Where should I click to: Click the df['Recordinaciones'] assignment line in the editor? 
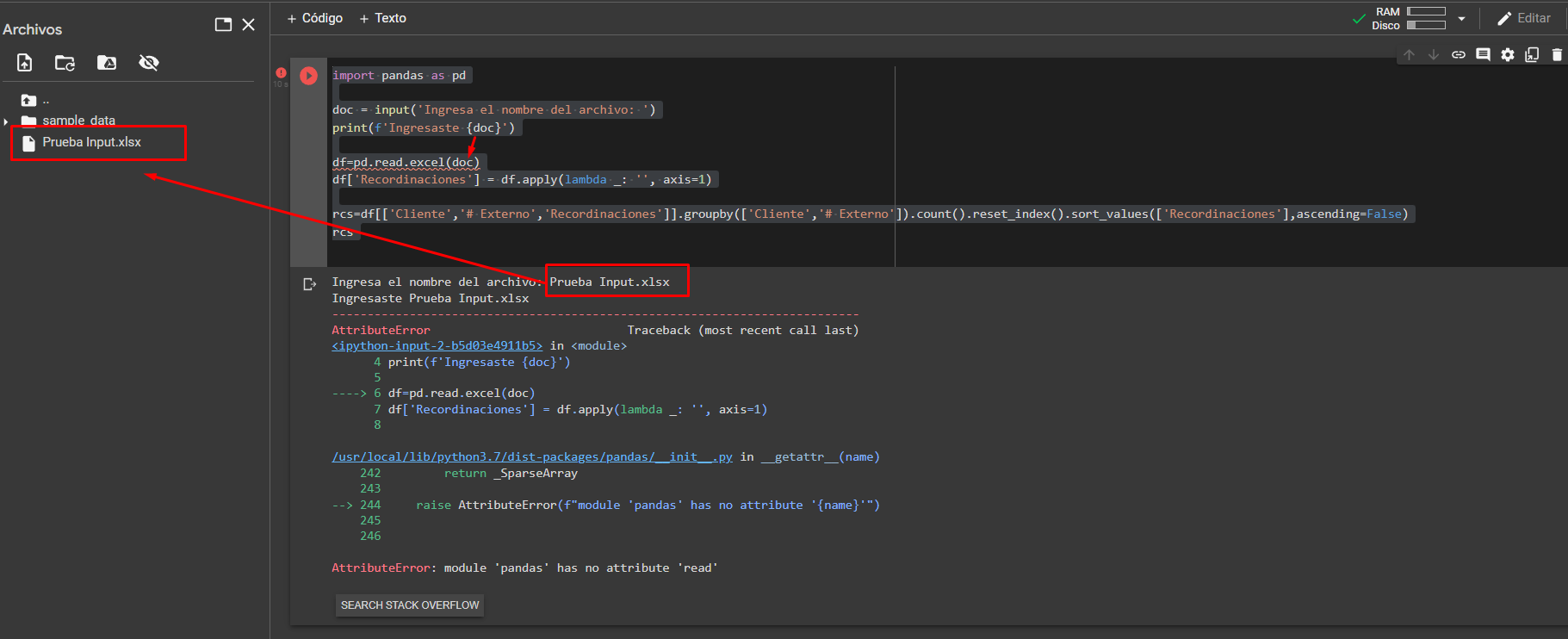click(x=522, y=179)
